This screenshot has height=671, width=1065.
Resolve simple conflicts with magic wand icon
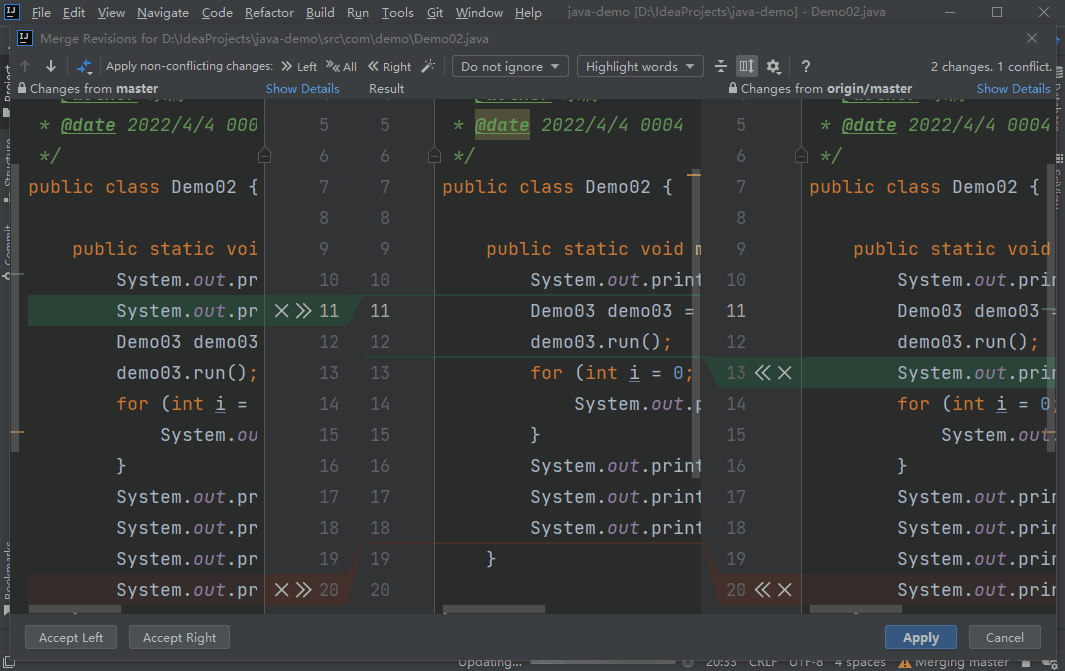pos(428,66)
